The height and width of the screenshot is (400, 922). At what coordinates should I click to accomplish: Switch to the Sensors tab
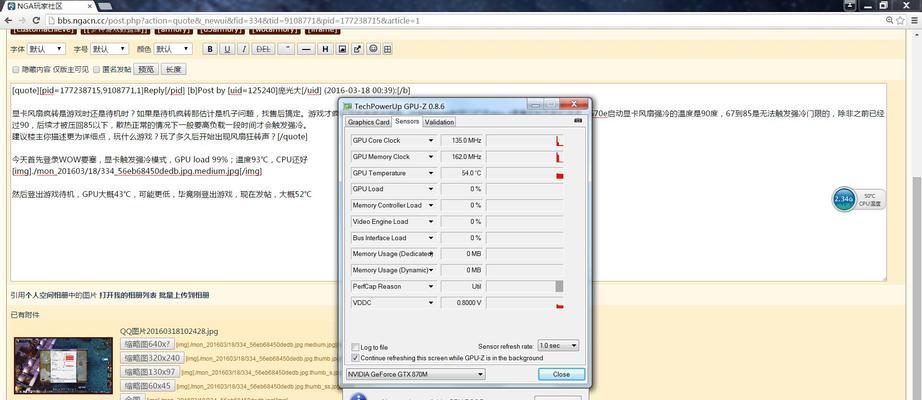click(407, 121)
